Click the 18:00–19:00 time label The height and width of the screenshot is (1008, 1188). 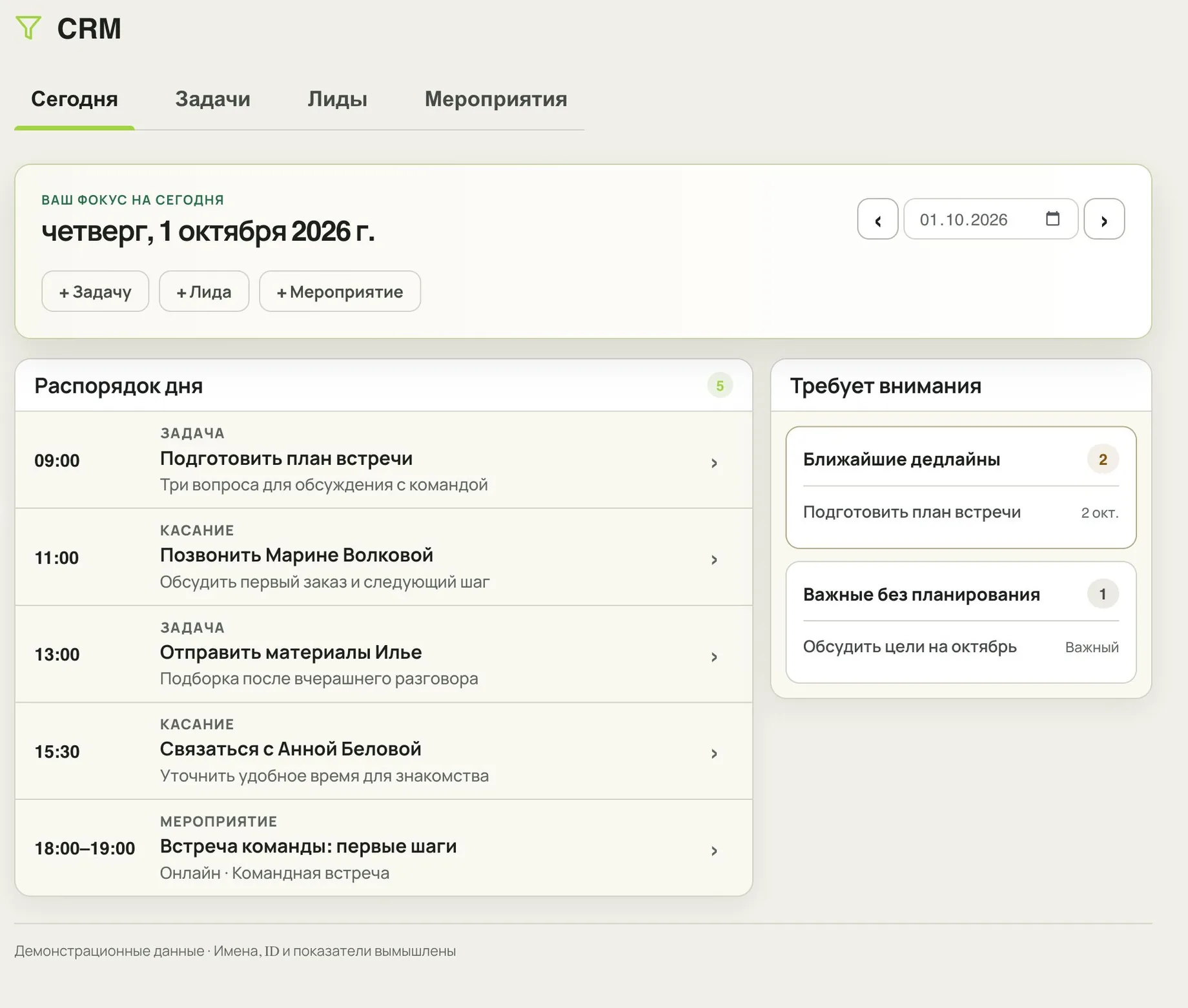[85, 849]
